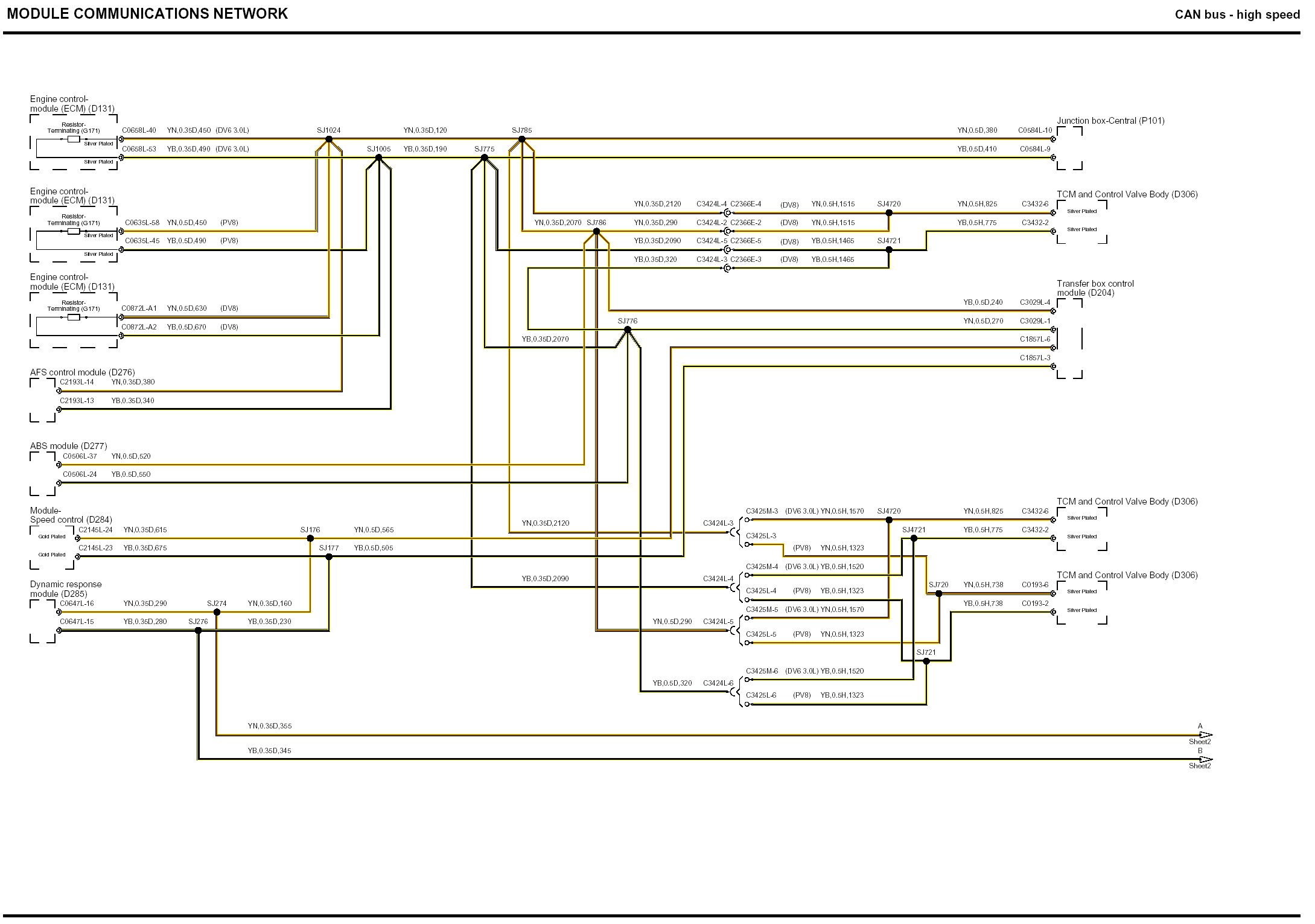
Task: Click the SJ776 splice junction dot
Action: tap(627, 330)
